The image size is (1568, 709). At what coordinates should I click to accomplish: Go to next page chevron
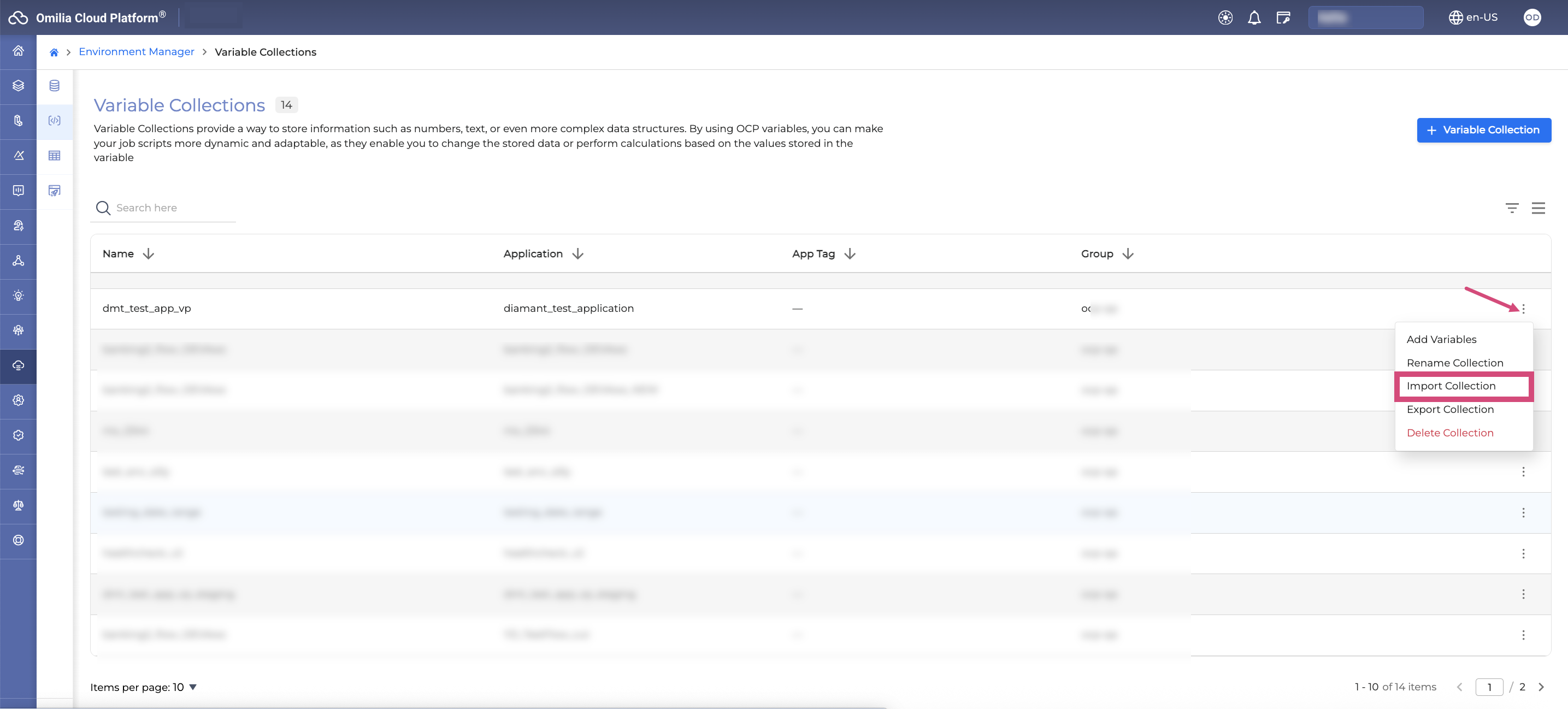coord(1541,687)
